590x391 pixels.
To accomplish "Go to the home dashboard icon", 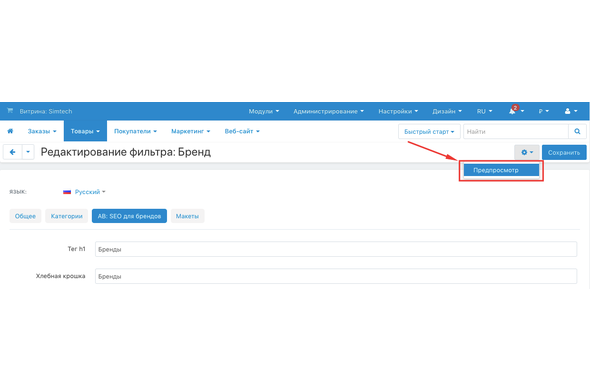I will point(10,131).
